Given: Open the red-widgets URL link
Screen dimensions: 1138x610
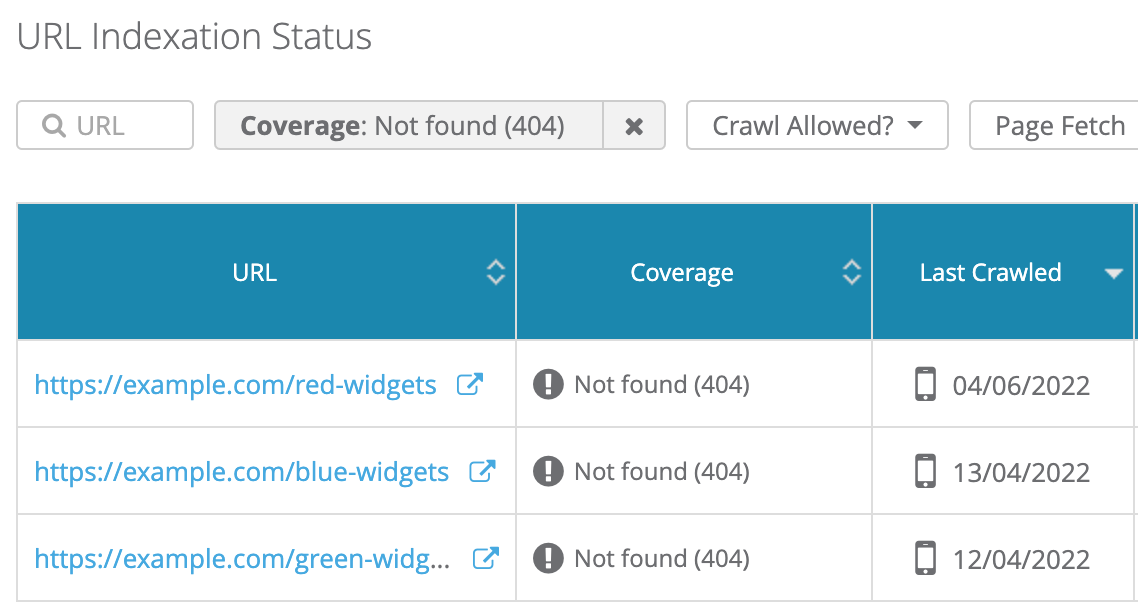Looking at the screenshot, I should [x=235, y=385].
